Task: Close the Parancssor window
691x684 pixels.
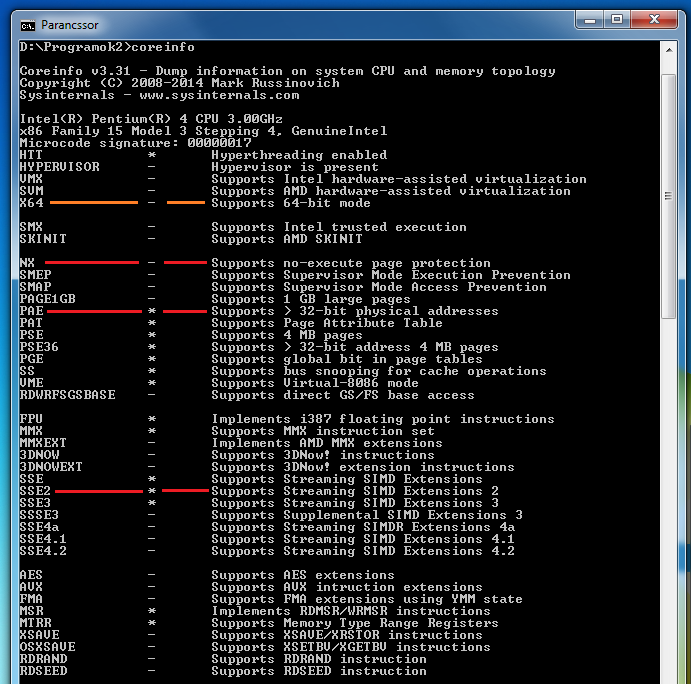Action: (x=654, y=20)
